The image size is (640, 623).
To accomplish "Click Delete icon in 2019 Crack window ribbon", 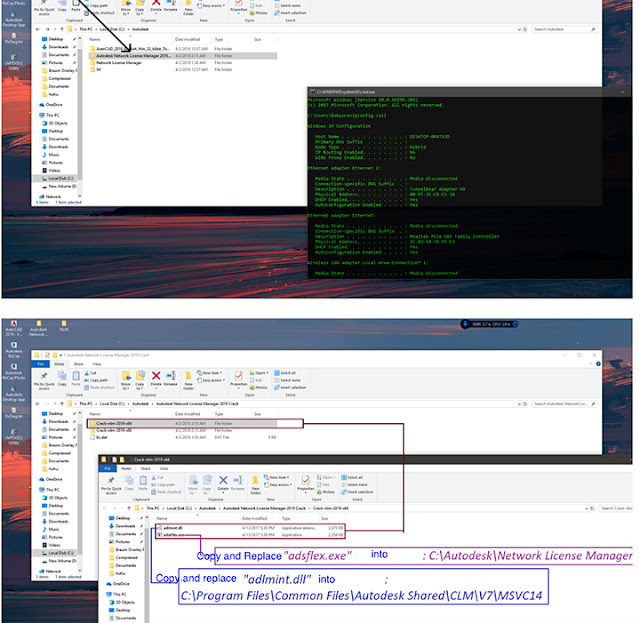I will tap(156, 376).
